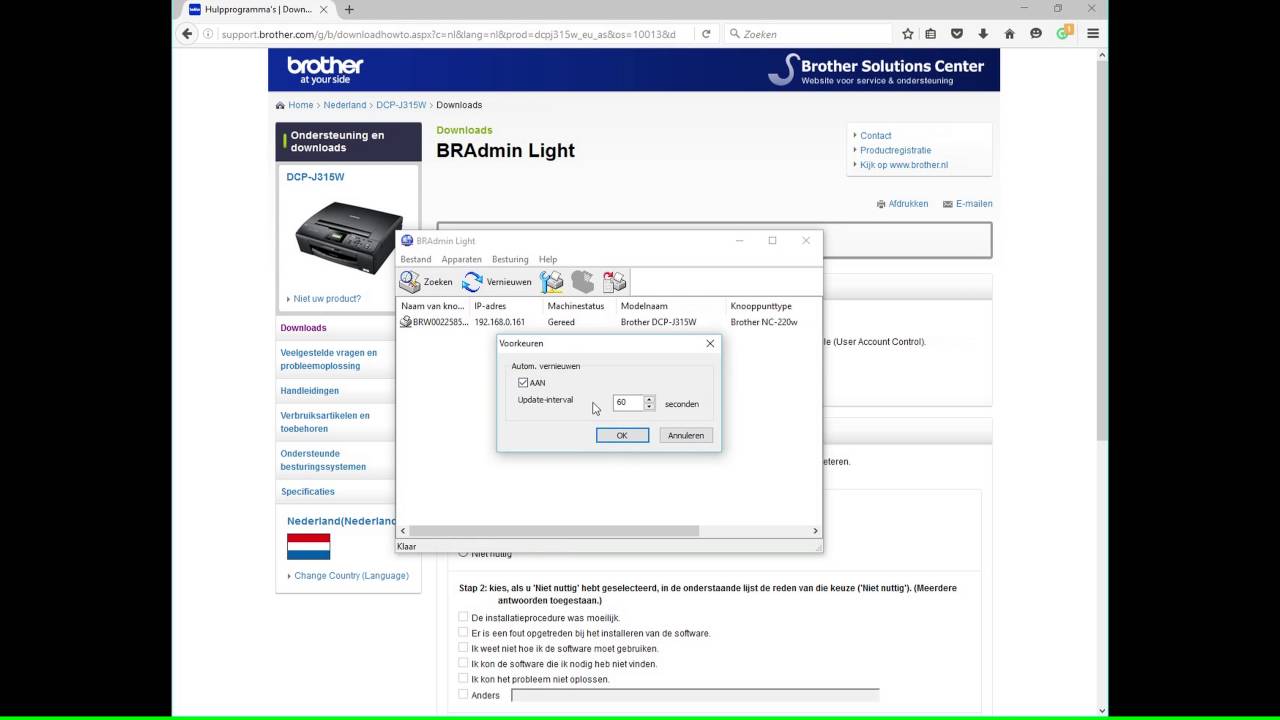Click the Anders text input field
The image size is (1280, 720).
pyautogui.click(x=695, y=695)
